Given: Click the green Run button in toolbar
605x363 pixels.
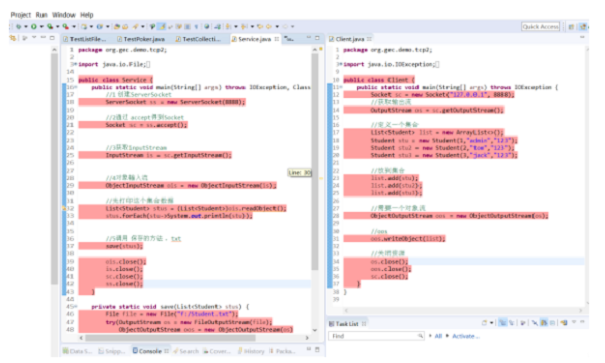Looking at the screenshot, I should [34, 27].
